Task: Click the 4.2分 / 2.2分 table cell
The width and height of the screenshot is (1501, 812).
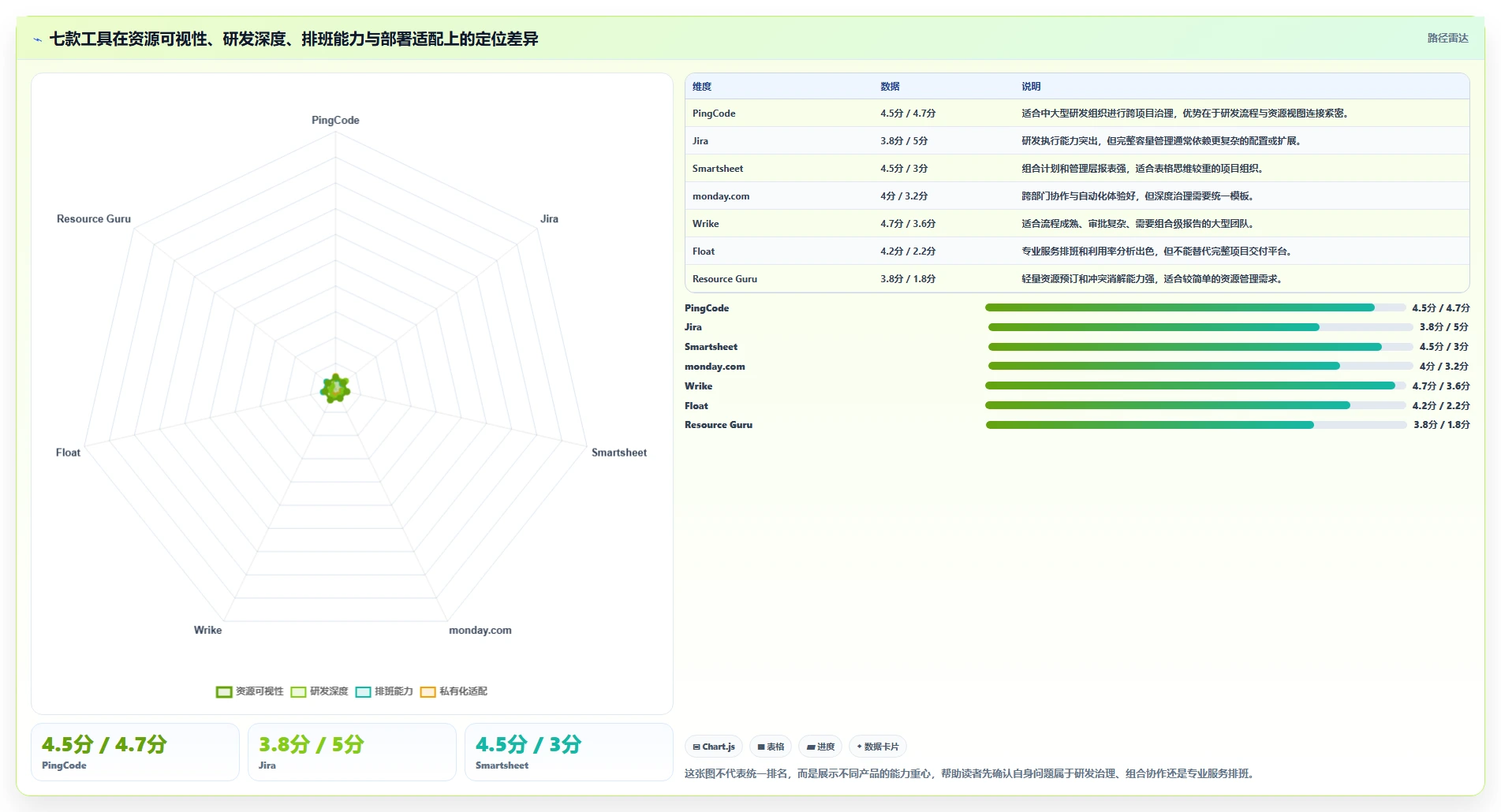Action: [x=908, y=251]
